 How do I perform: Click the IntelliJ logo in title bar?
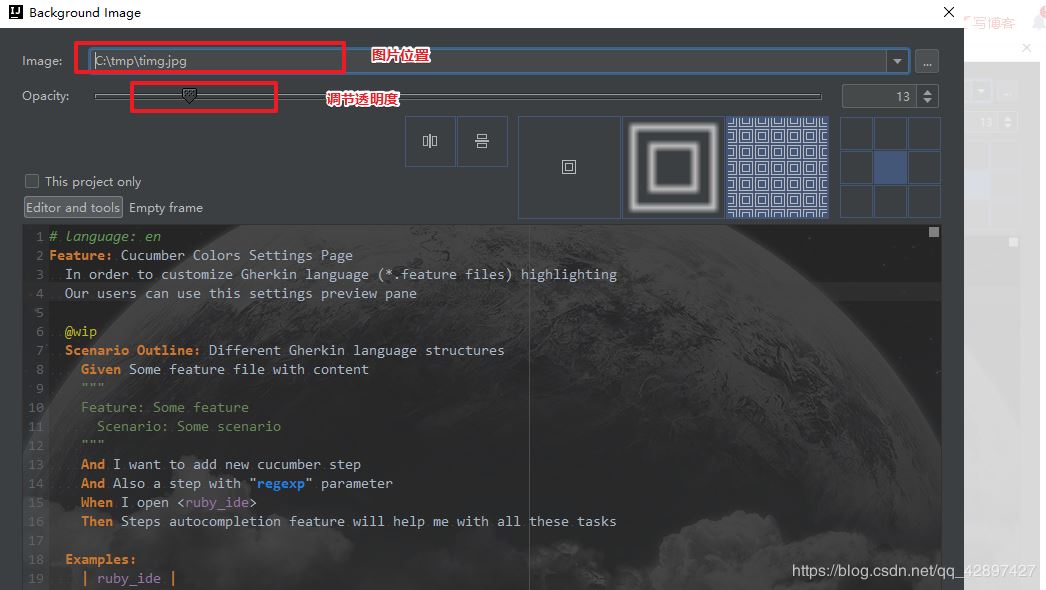pos(15,12)
